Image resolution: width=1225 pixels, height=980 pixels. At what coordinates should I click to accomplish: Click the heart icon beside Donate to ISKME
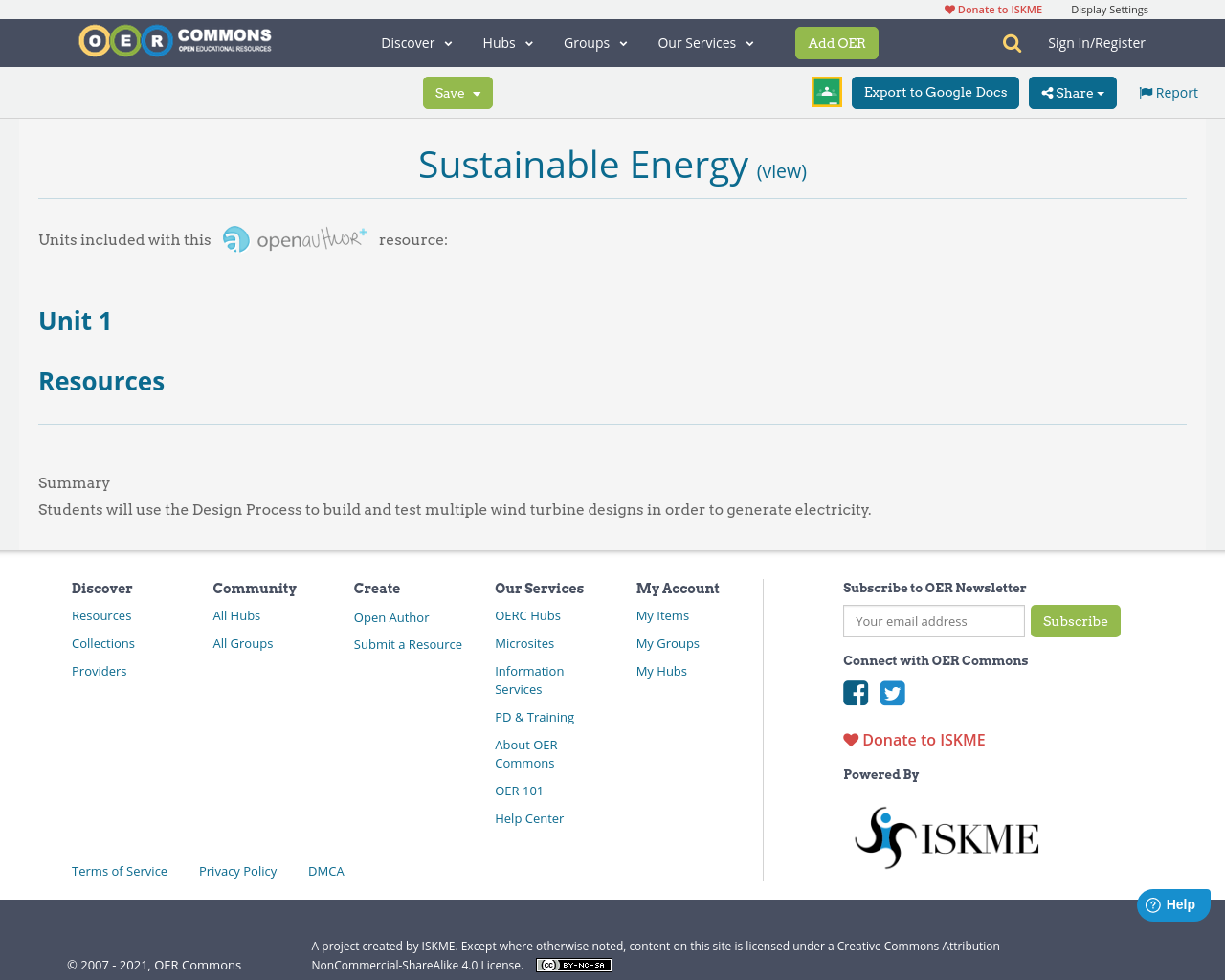pos(850,738)
